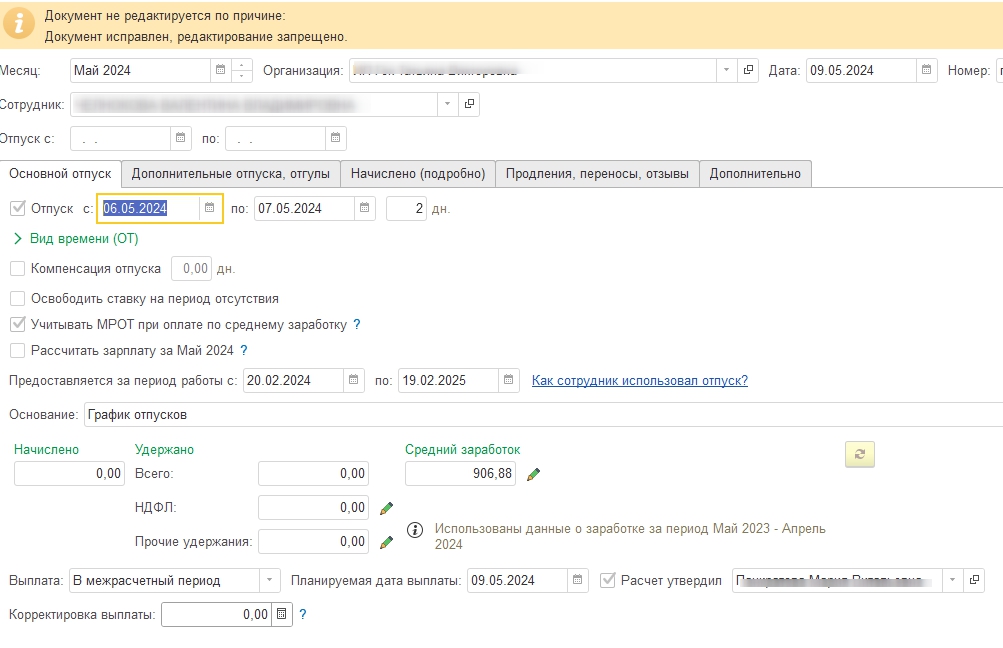Image resolution: width=1003 pixels, height=648 pixels.
Task: Open the Выплата dropdown list
Action: coord(270,581)
